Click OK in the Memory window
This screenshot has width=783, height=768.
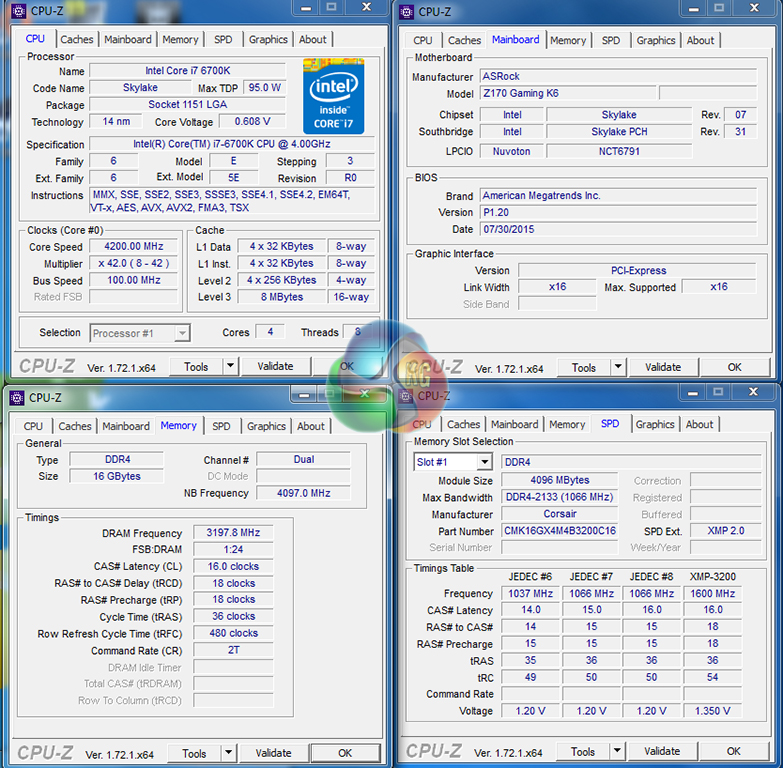[344, 753]
